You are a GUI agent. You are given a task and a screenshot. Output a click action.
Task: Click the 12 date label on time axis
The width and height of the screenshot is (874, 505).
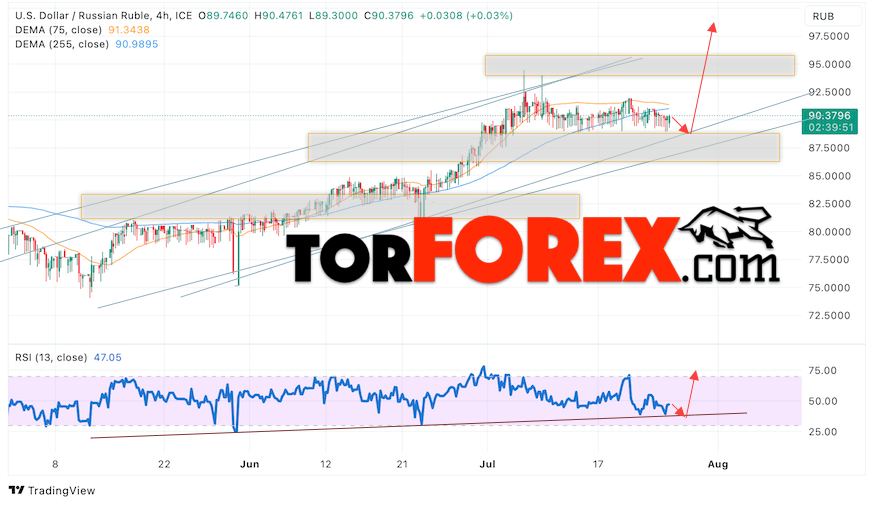pos(326,464)
